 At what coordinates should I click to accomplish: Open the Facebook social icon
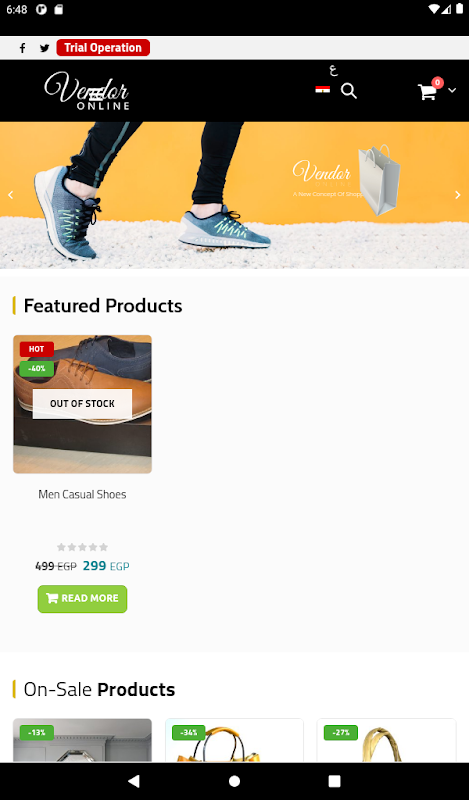[22, 48]
